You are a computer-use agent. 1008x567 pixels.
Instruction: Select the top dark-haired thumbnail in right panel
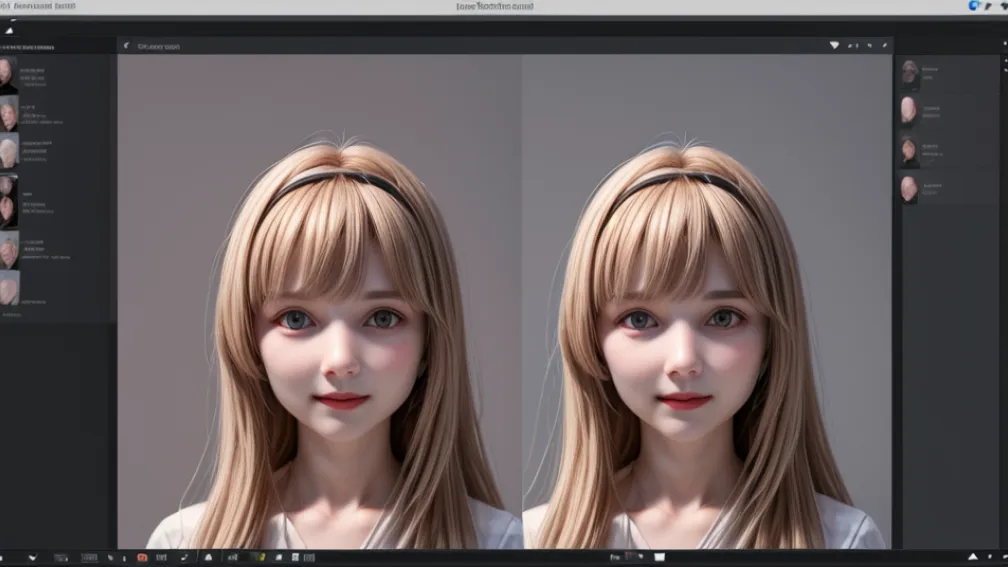(x=909, y=72)
